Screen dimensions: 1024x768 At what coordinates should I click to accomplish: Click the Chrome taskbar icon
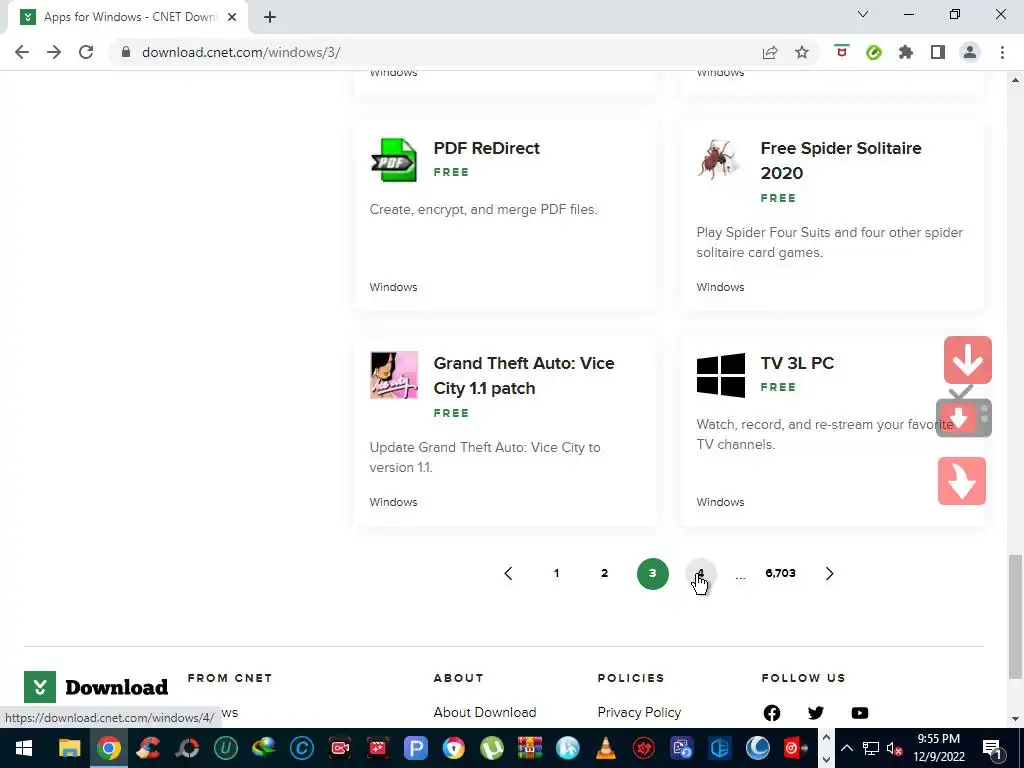(108, 748)
